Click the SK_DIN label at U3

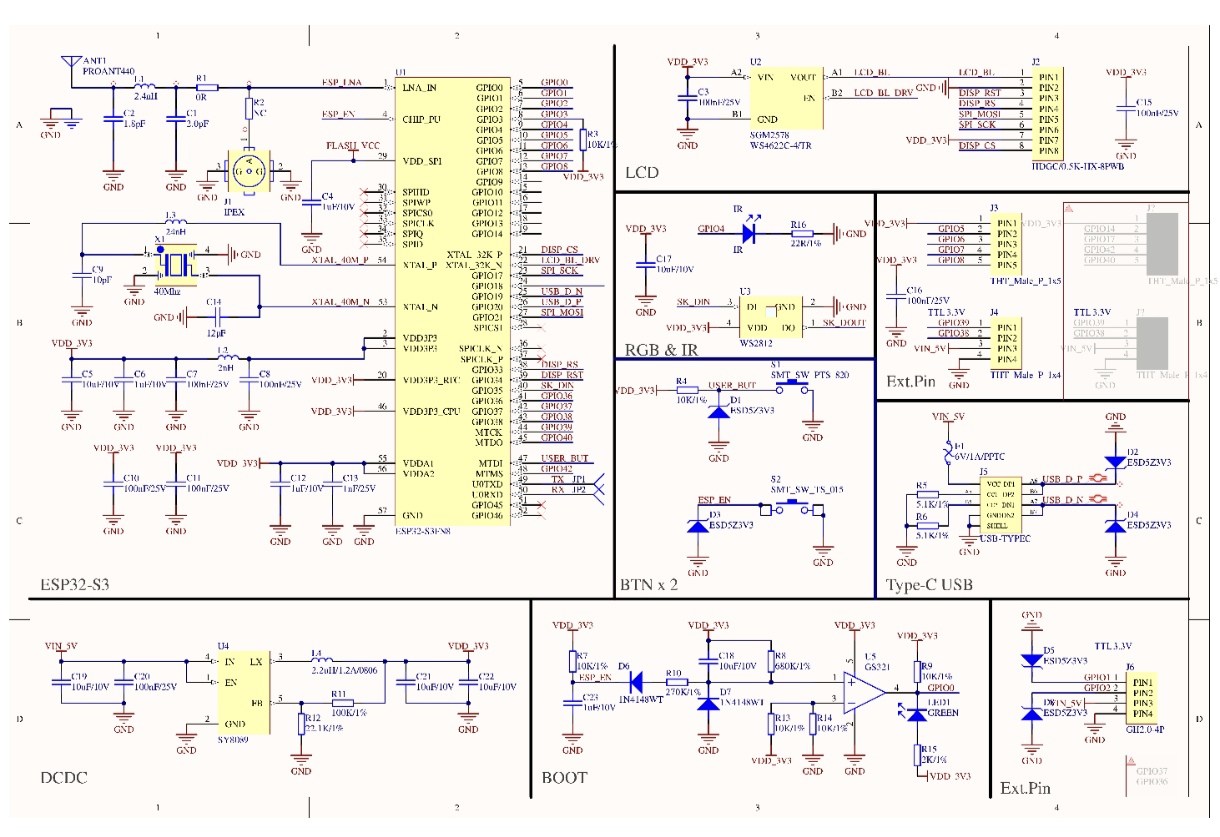tap(693, 301)
